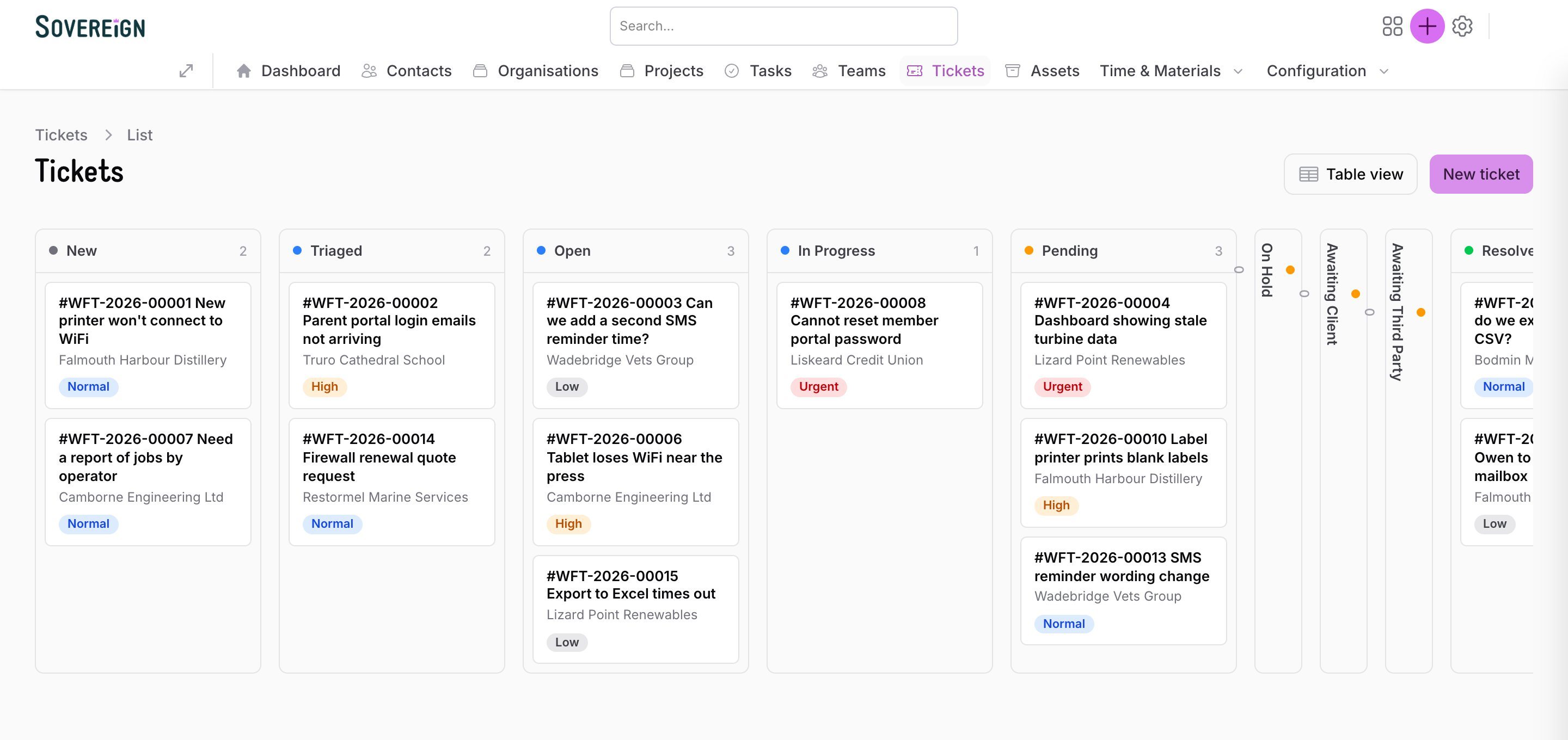This screenshot has width=1568, height=740.
Task: Expand the collapsed Awaiting Client column
Action: tap(1343, 451)
